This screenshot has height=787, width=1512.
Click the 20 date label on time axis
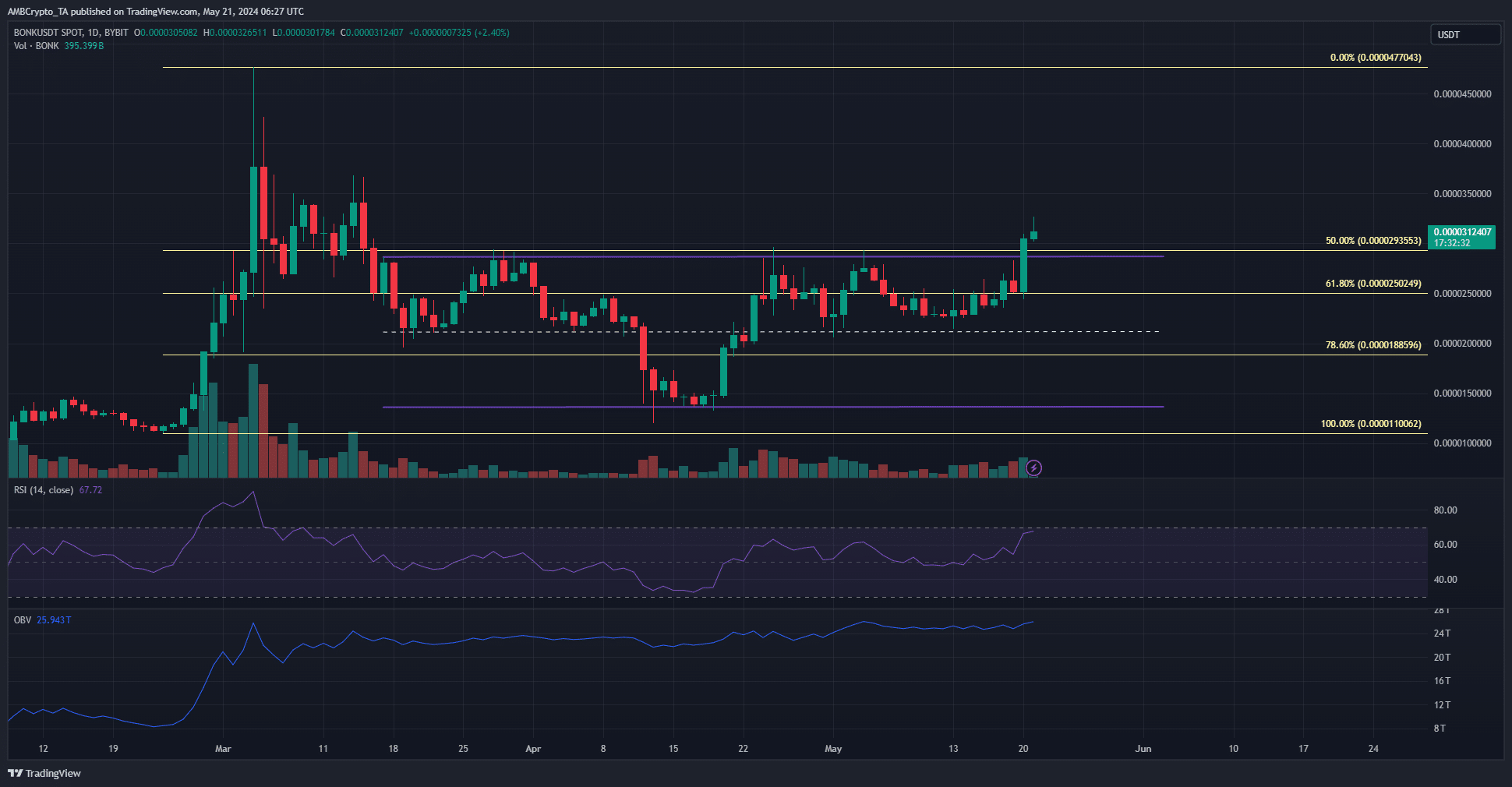point(1023,749)
